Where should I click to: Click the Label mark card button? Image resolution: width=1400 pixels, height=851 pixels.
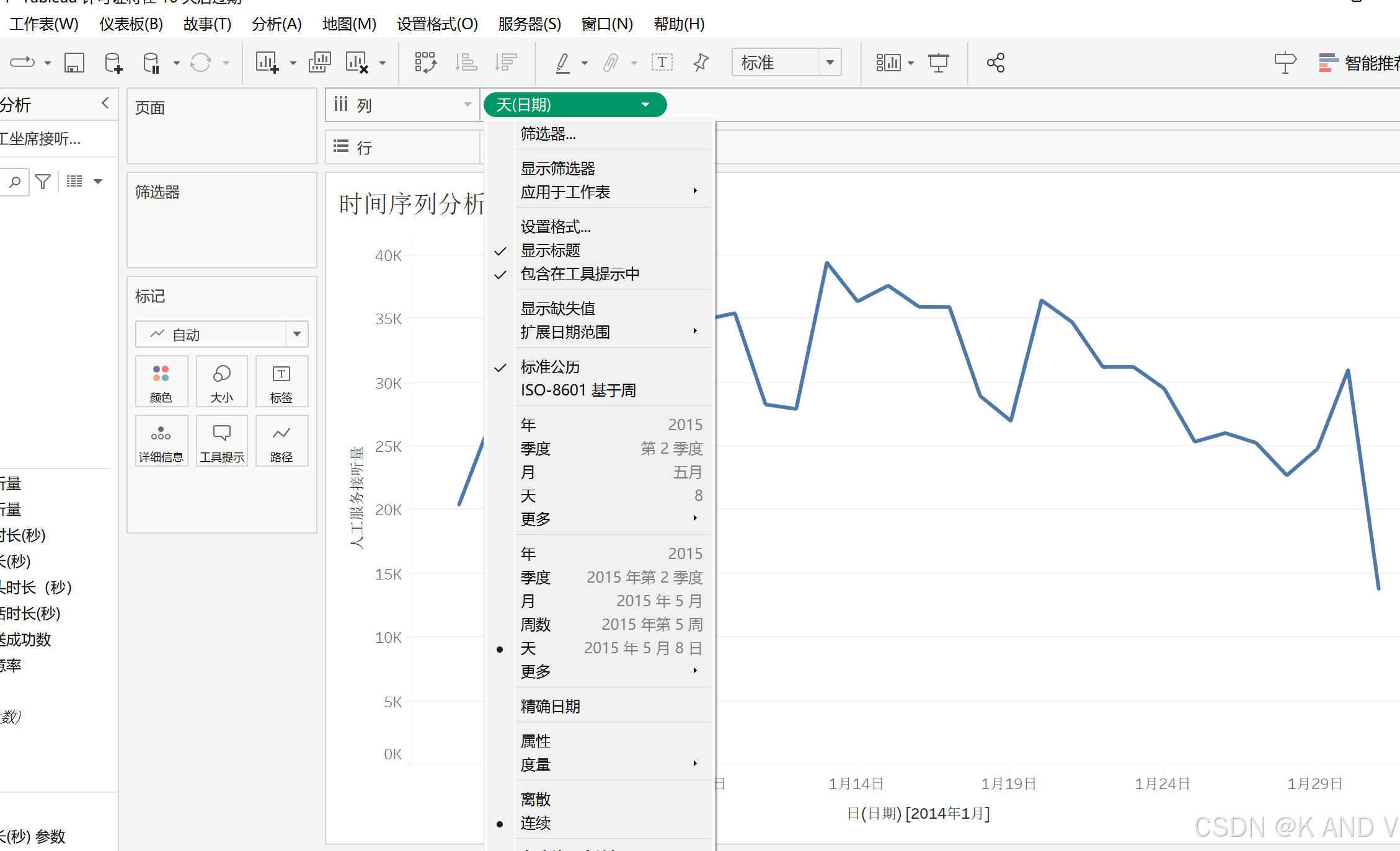pos(281,382)
